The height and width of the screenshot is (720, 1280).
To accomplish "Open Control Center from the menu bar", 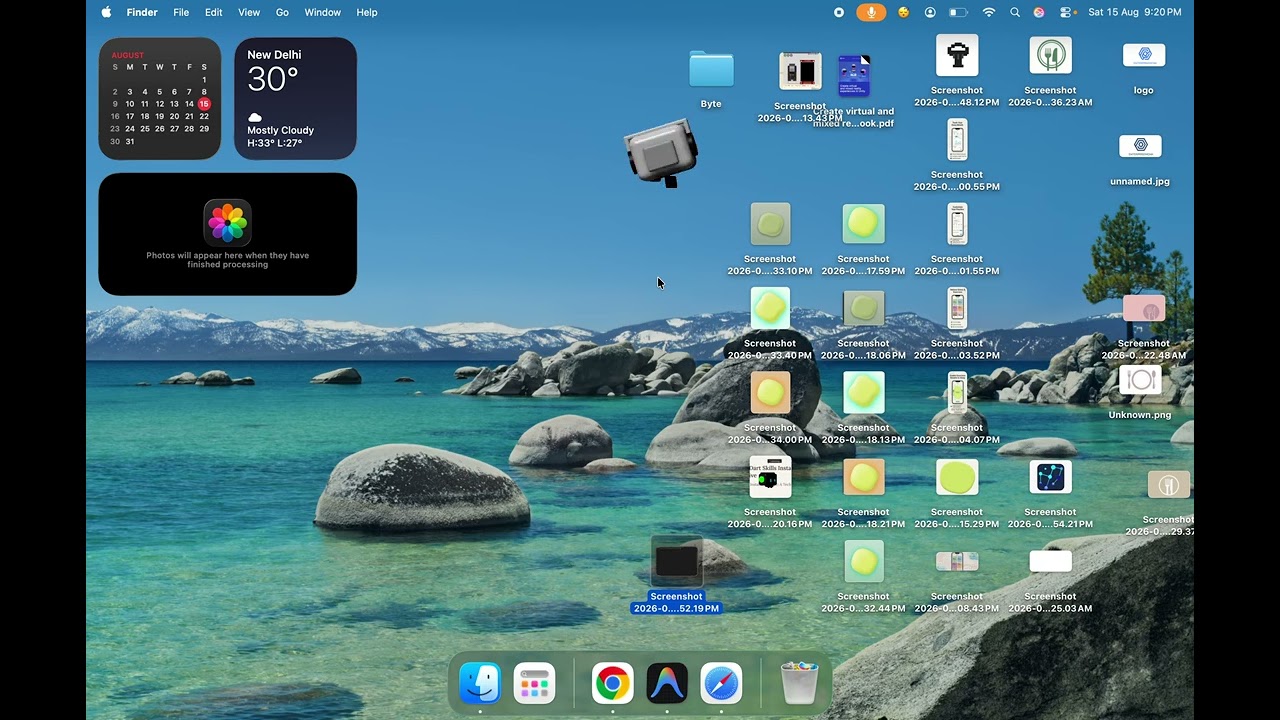I will point(1066,12).
